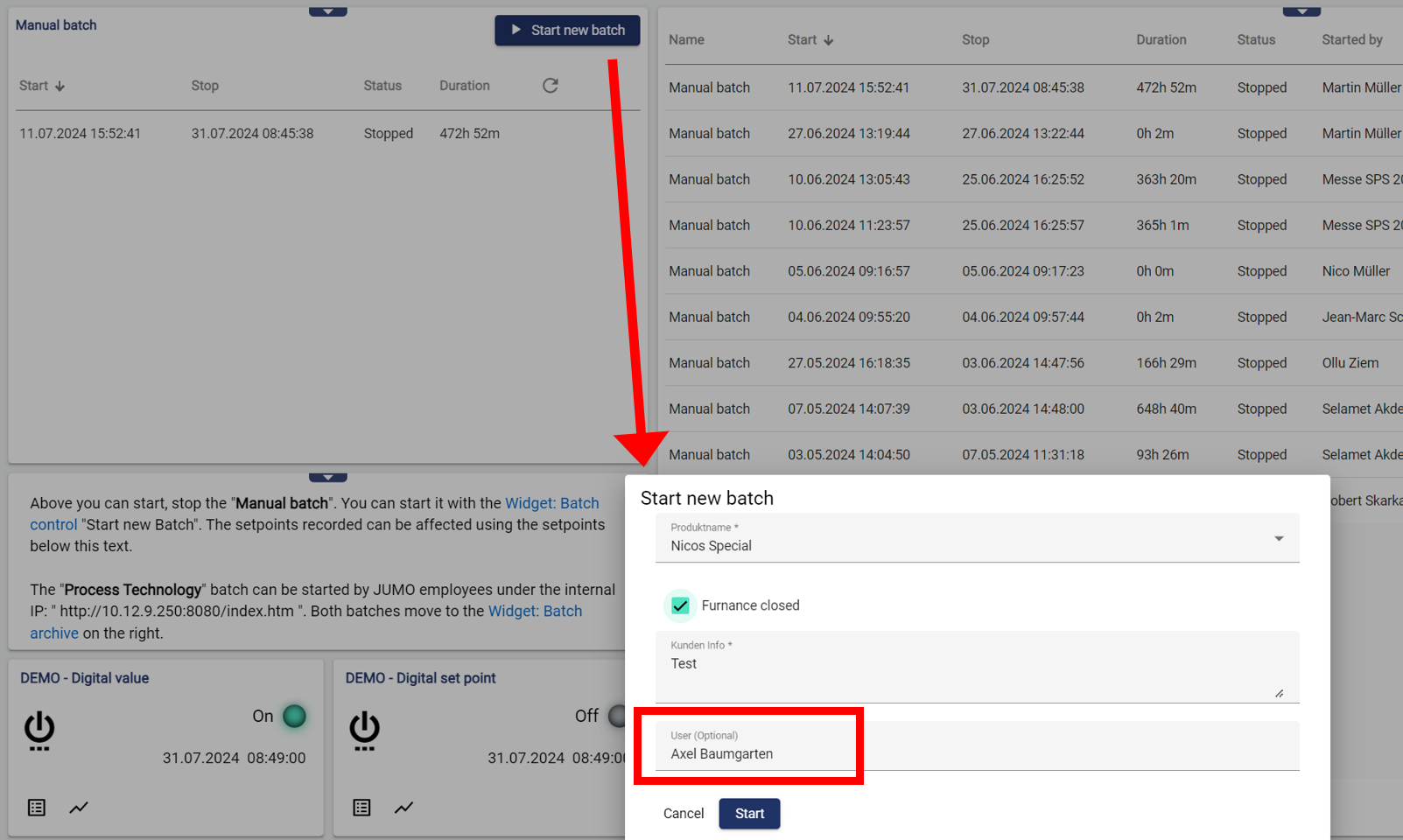Viewport: 1403px width, 840px height.
Task: Expand the arrow tab above batch archive table
Action: [x=1301, y=12]
